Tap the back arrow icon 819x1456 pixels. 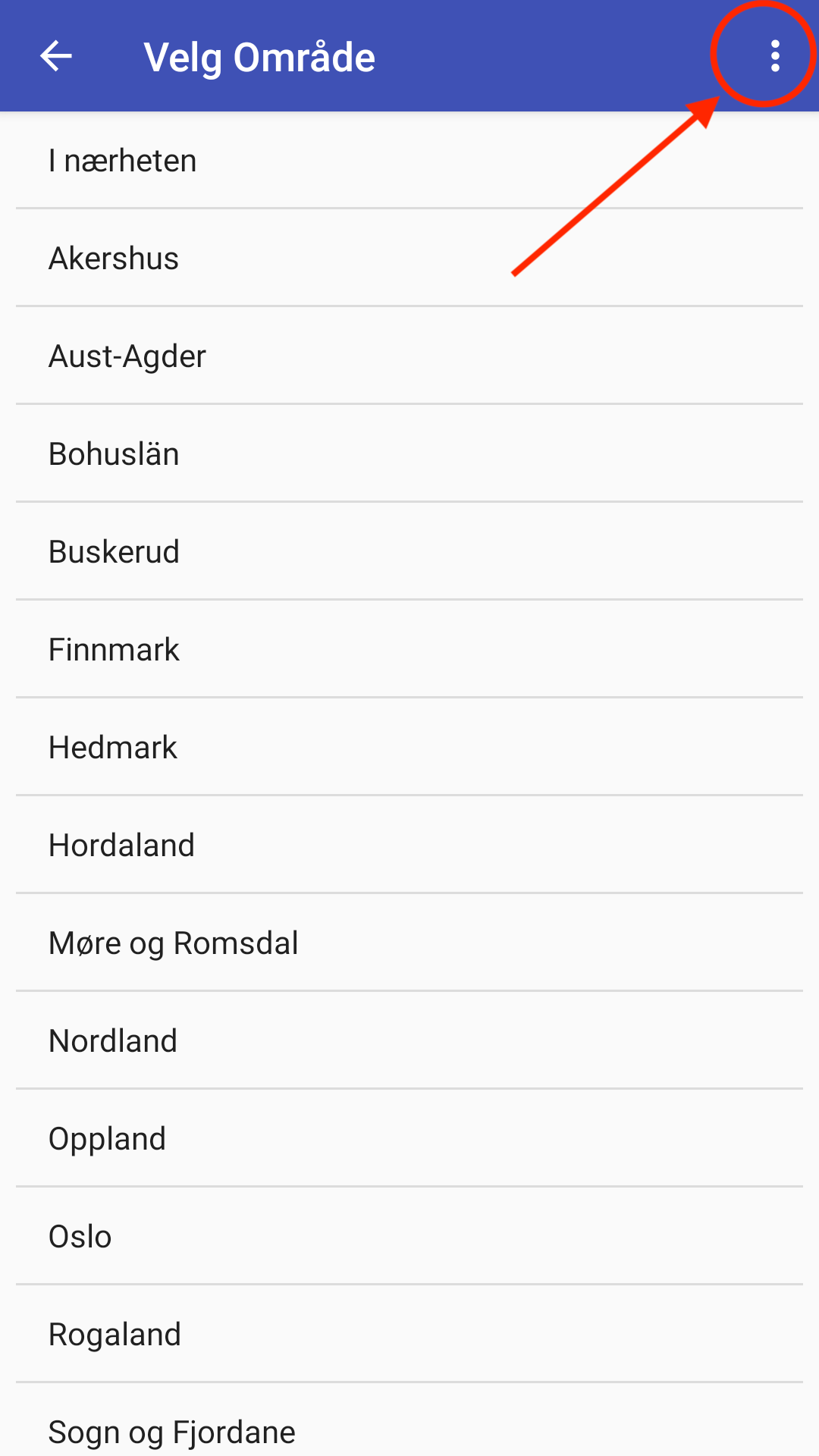point(56,56)
